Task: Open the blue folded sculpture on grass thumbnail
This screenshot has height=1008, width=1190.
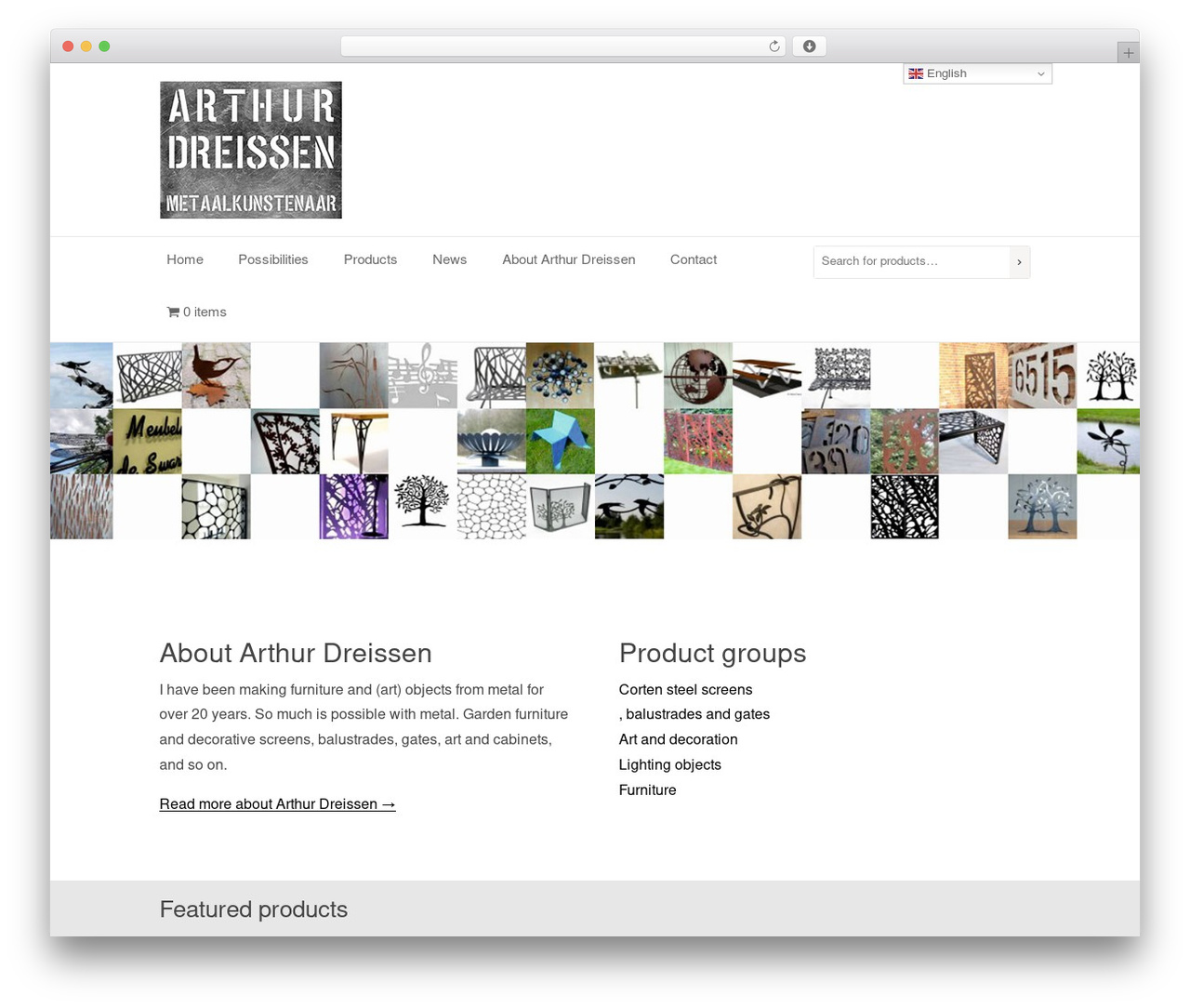Action: pos(561,441)
